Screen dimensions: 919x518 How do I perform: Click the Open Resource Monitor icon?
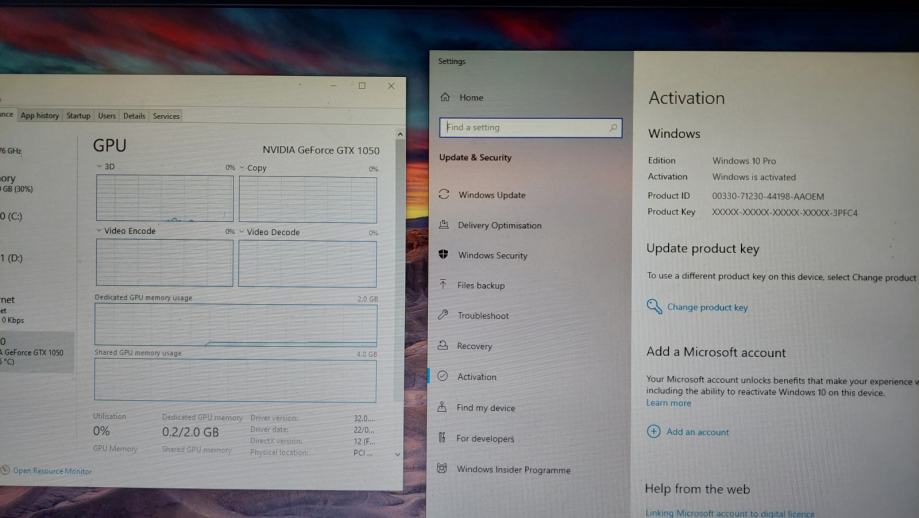pos(5,470)
